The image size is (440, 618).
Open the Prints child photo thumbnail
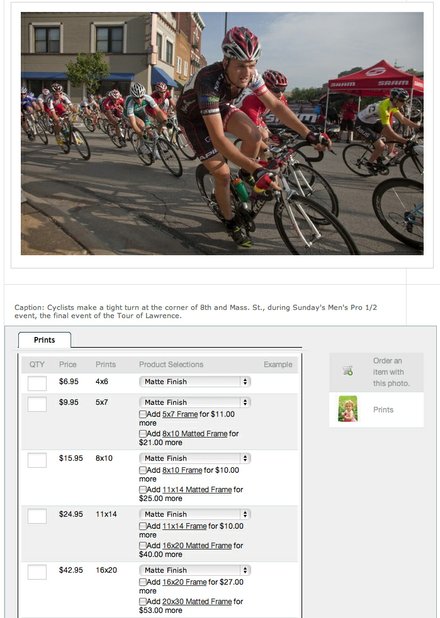pyautogui.click(x=348, y=409)
